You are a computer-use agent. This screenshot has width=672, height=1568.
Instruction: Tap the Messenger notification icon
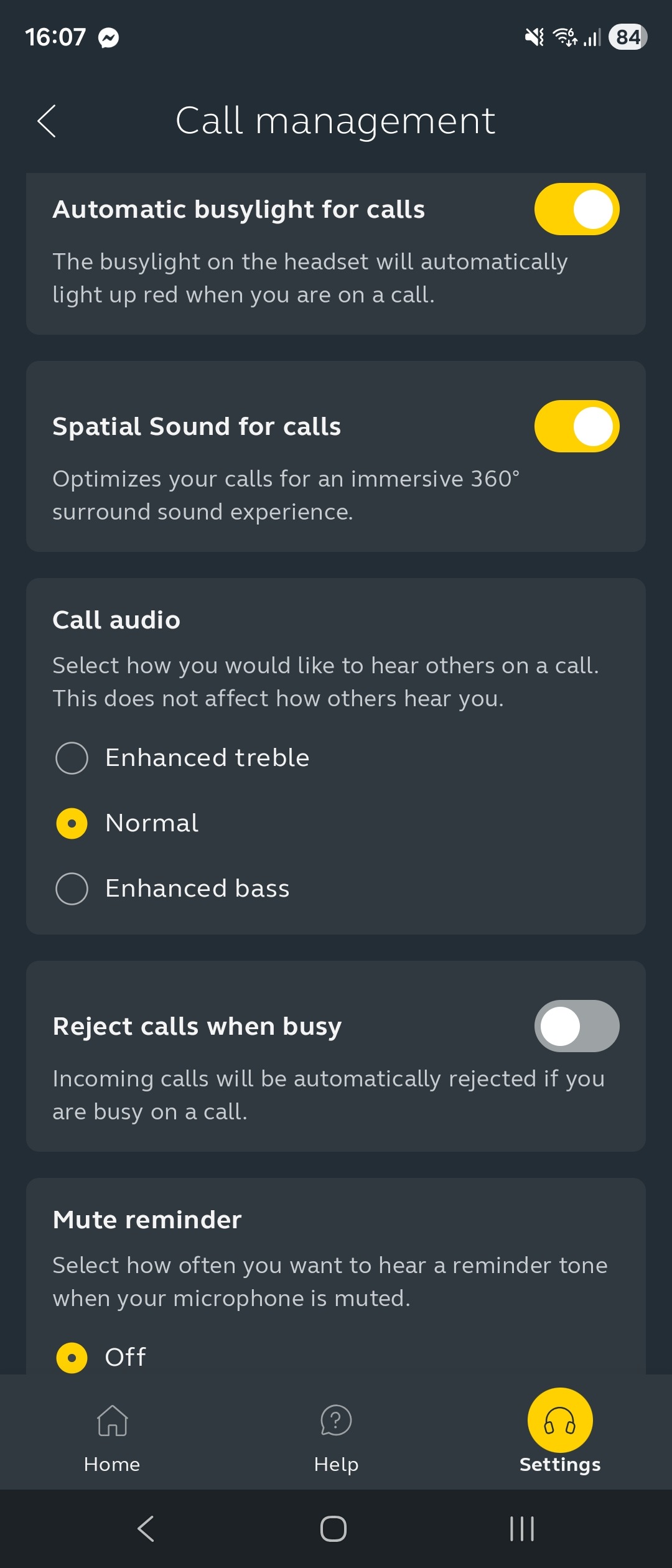[109, 38]
